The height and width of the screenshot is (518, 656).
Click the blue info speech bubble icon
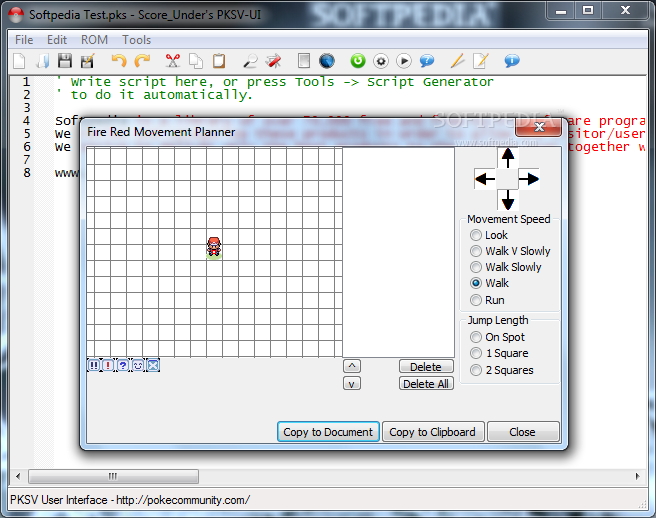click(x=512, y=61)
